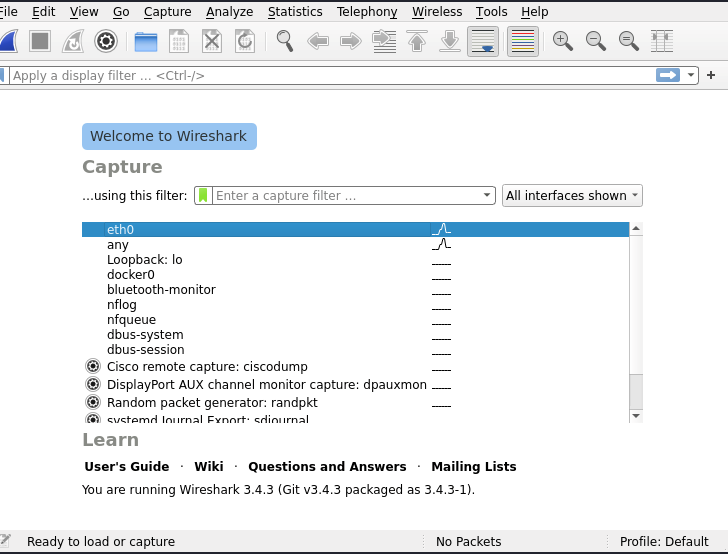The image size is (728, 554).
Task: Go to first packet icon
Action: pos(417,41)
